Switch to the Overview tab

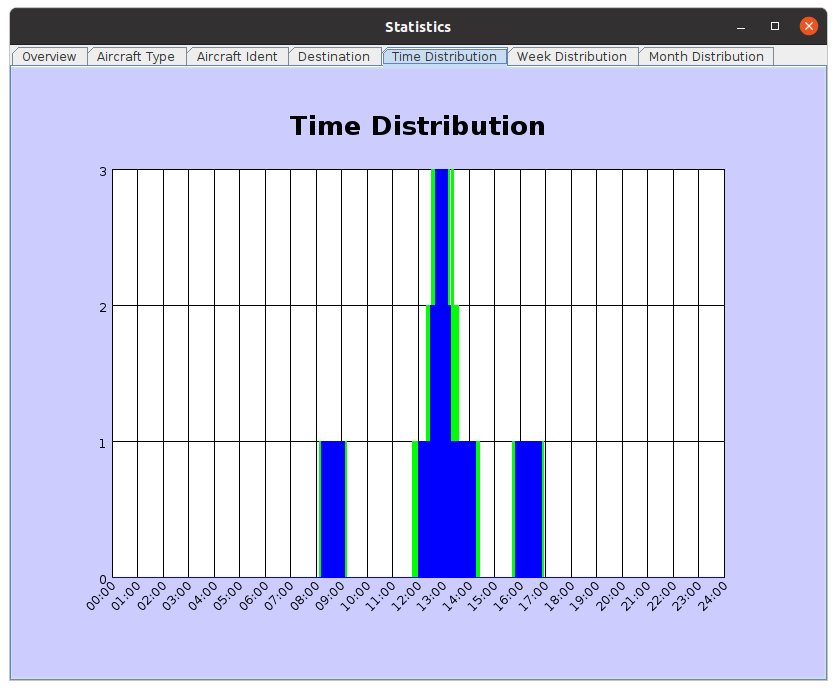coord(49,57)
